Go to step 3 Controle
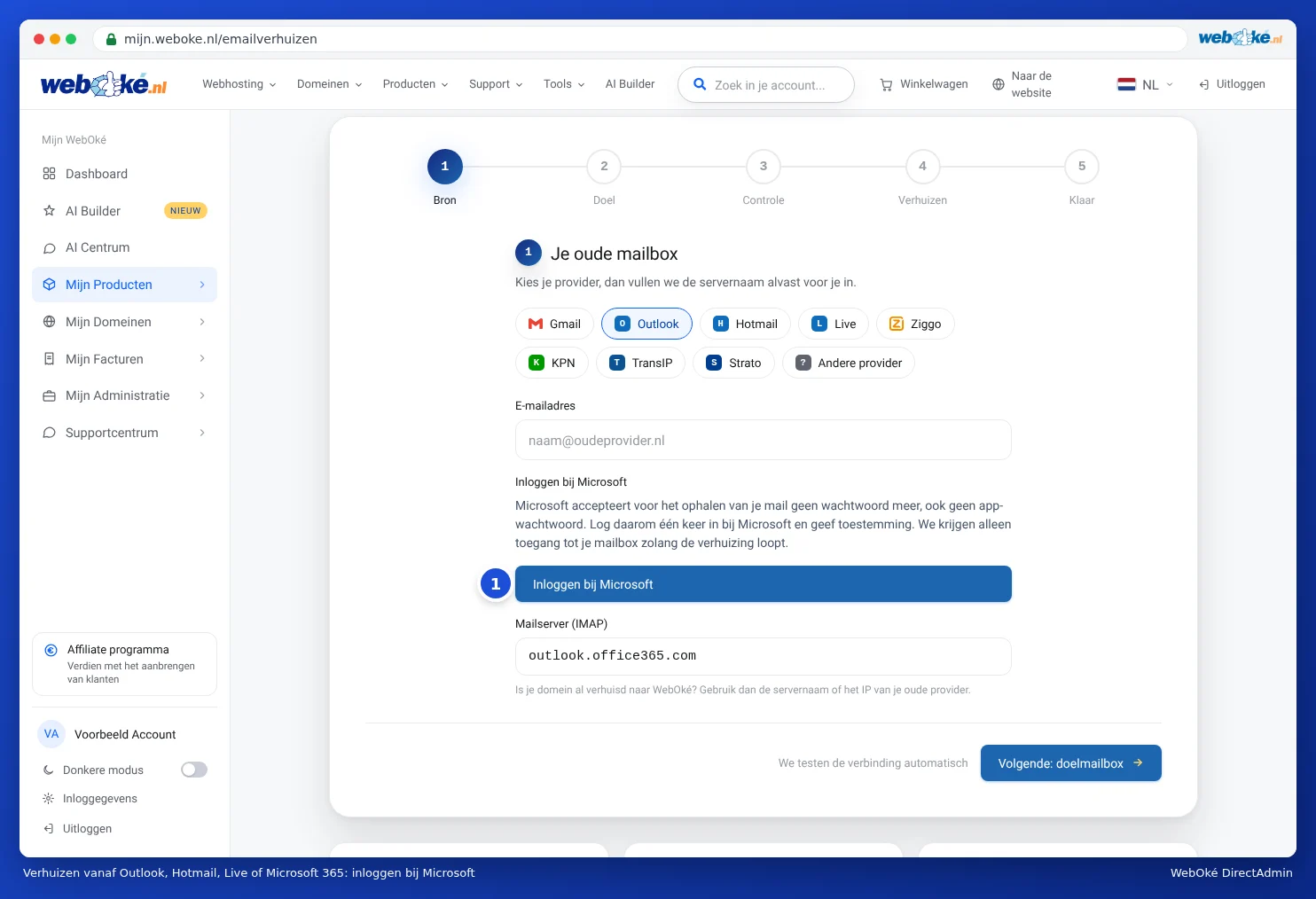The image size is (1316, 899). [x=764, y=167]
